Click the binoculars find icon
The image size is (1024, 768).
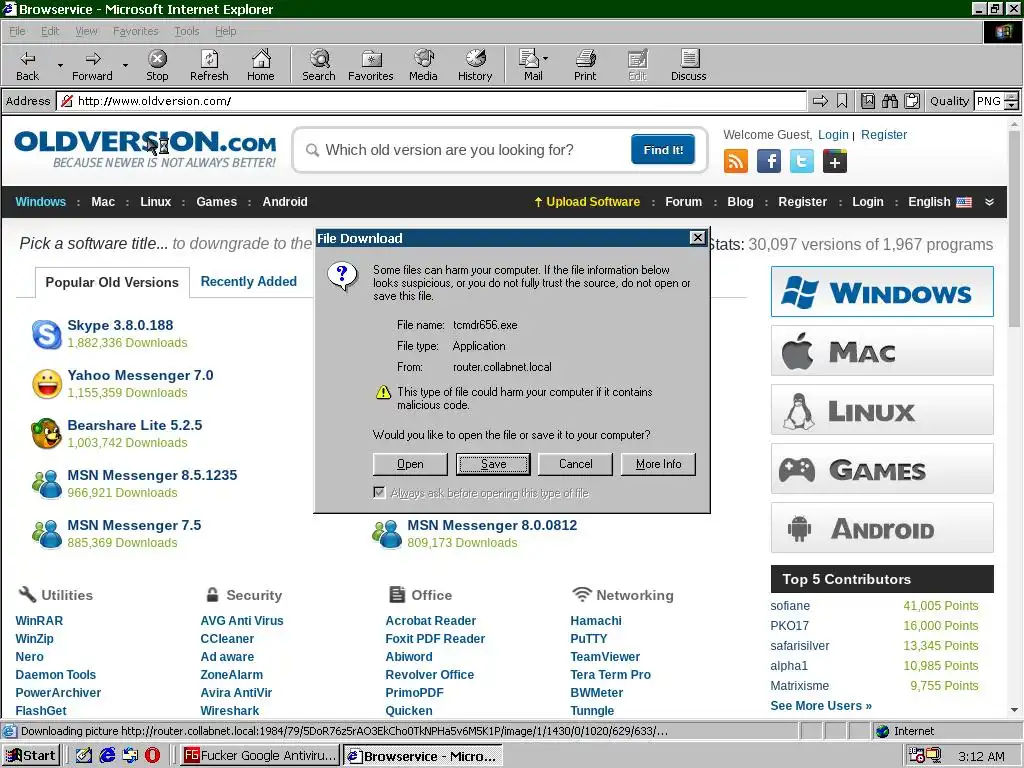pos(889,101)
